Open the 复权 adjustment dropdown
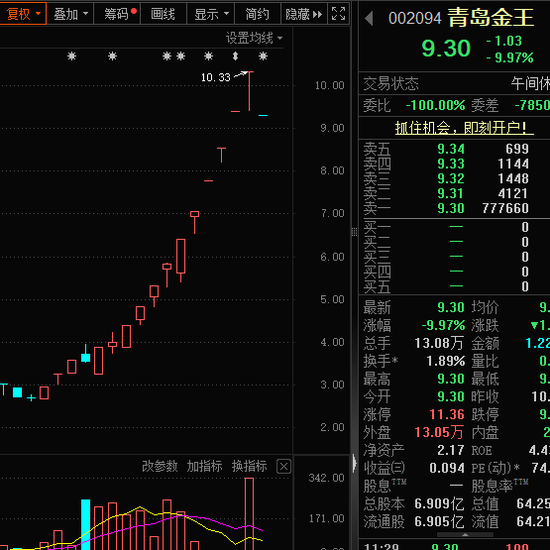550x550 pixels. click(23, 14)
